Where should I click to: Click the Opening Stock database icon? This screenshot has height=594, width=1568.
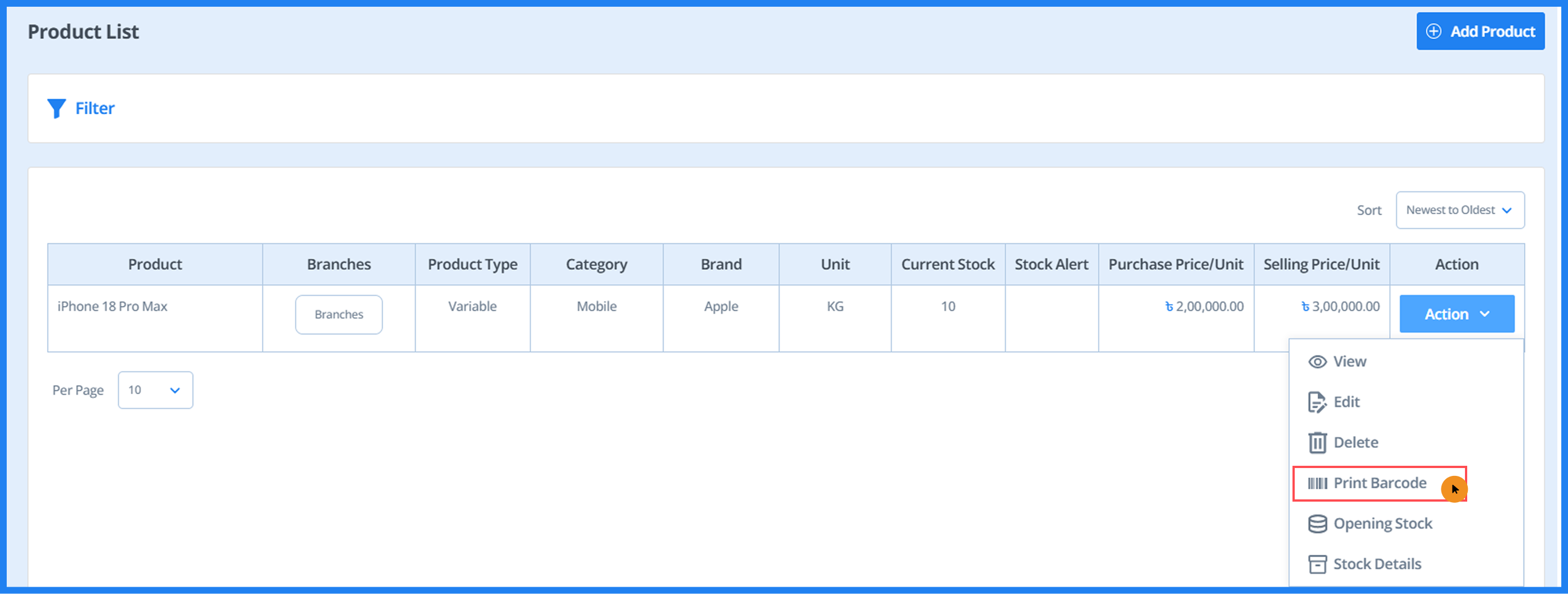1317,524
